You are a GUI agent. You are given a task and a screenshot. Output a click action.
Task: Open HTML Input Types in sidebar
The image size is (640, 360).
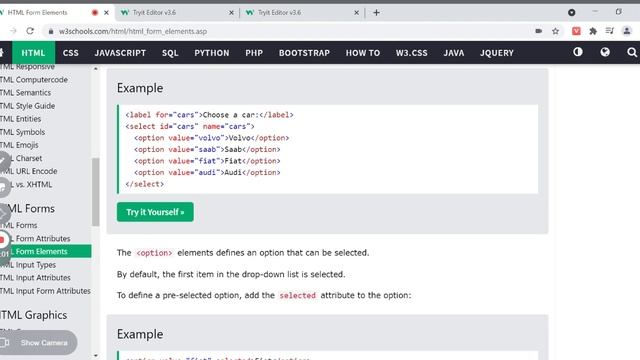tap(28, 265)
